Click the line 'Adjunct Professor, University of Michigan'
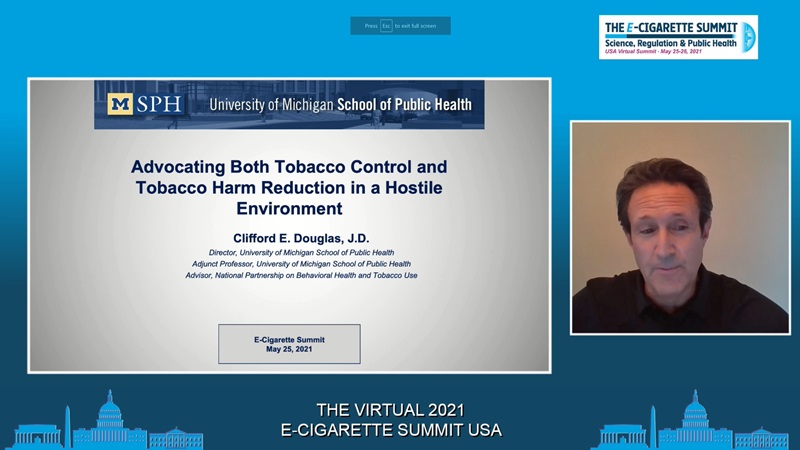Image resolution: width=800 pixels, height=450 pixels. pos(301,264)
